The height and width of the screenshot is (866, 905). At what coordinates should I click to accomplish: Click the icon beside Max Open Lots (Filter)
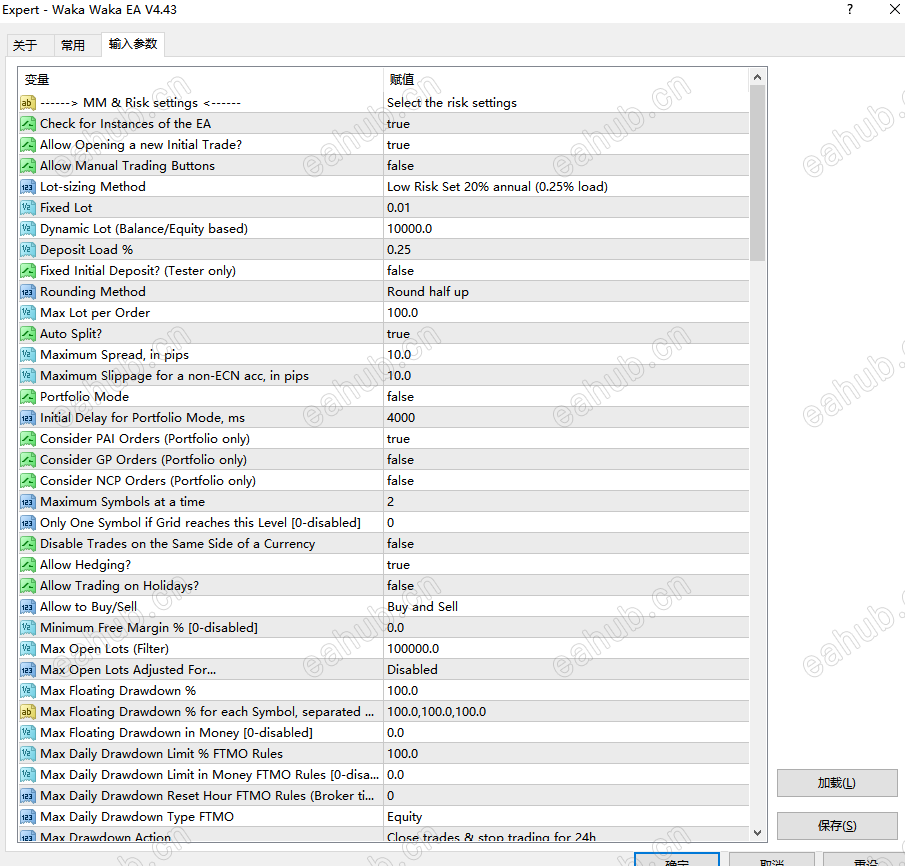28,649
